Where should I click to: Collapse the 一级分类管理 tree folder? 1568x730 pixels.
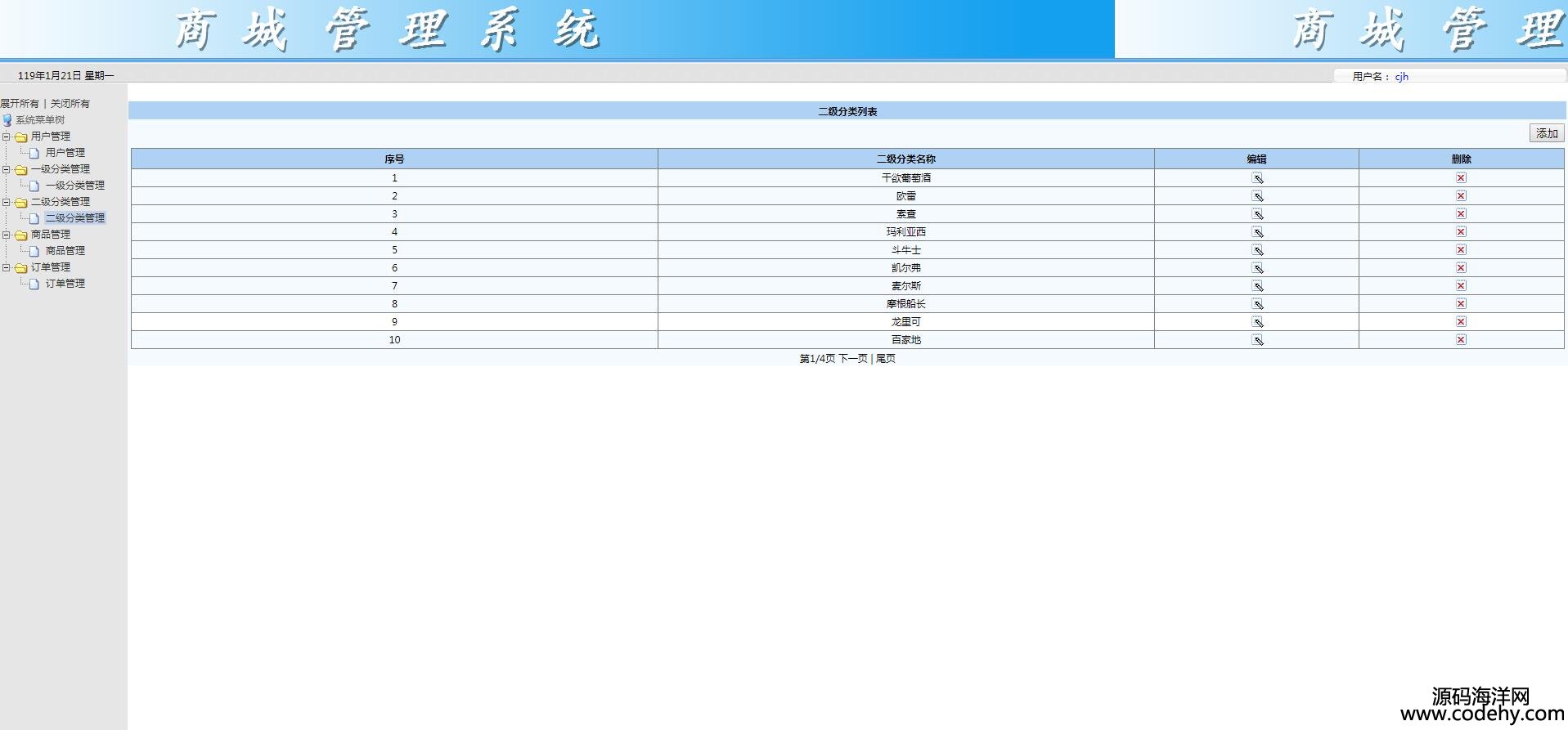point(6,169)
